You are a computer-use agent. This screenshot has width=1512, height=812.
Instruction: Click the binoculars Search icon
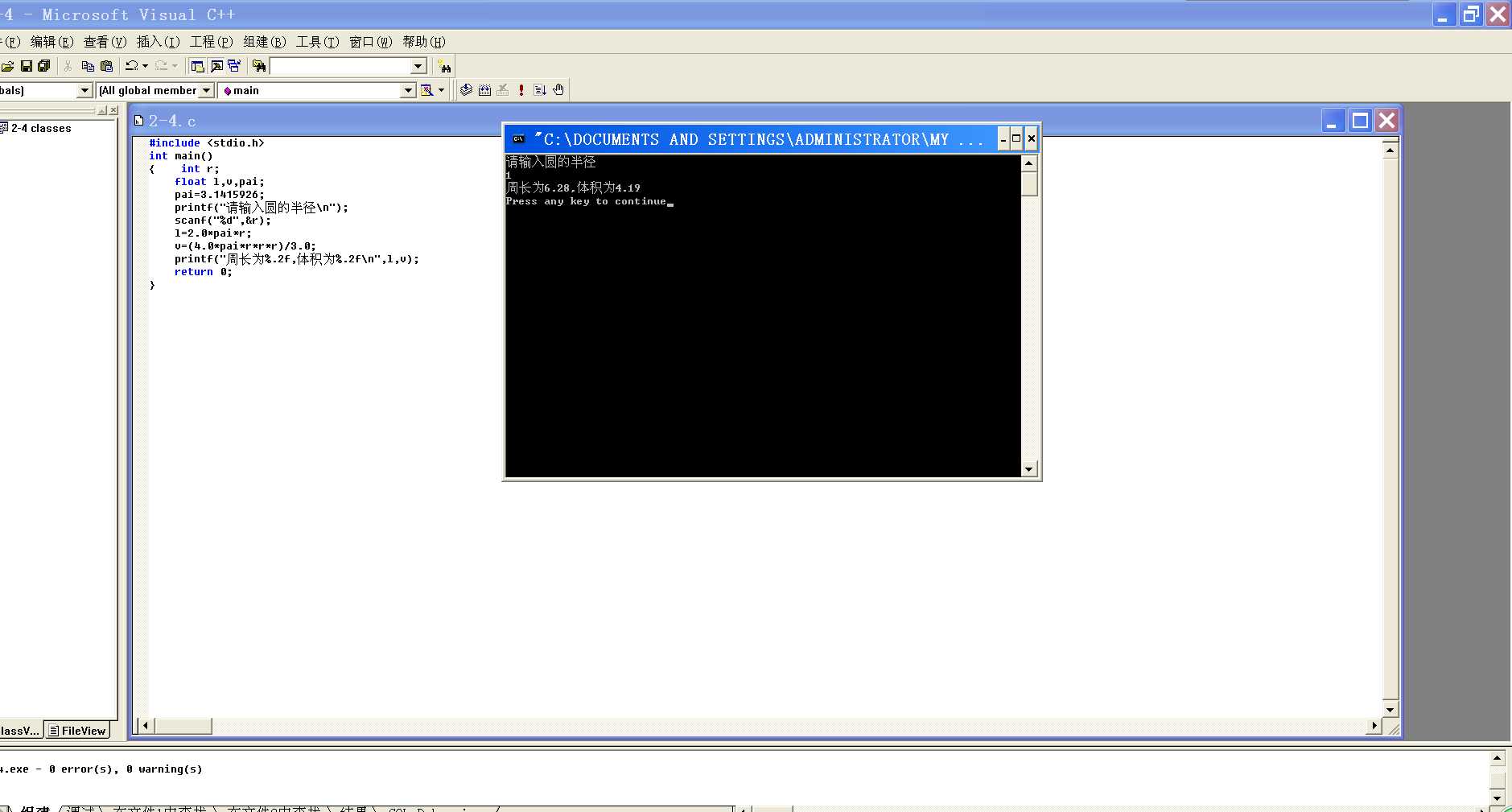coord(445,67)
